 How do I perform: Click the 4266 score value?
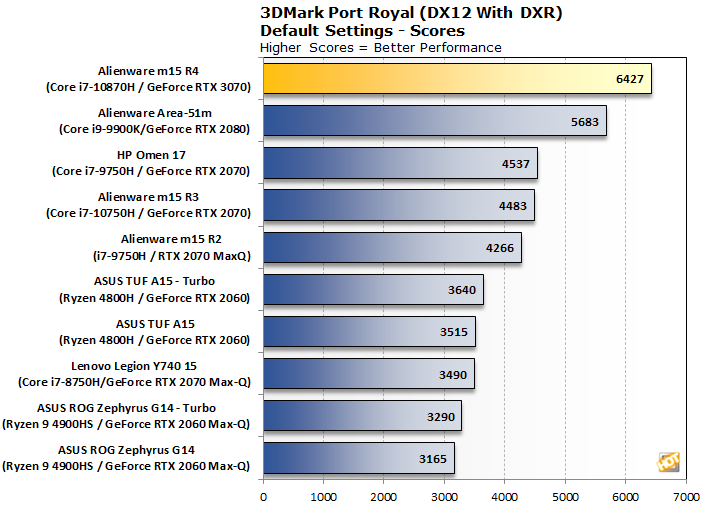click(499, 248)
